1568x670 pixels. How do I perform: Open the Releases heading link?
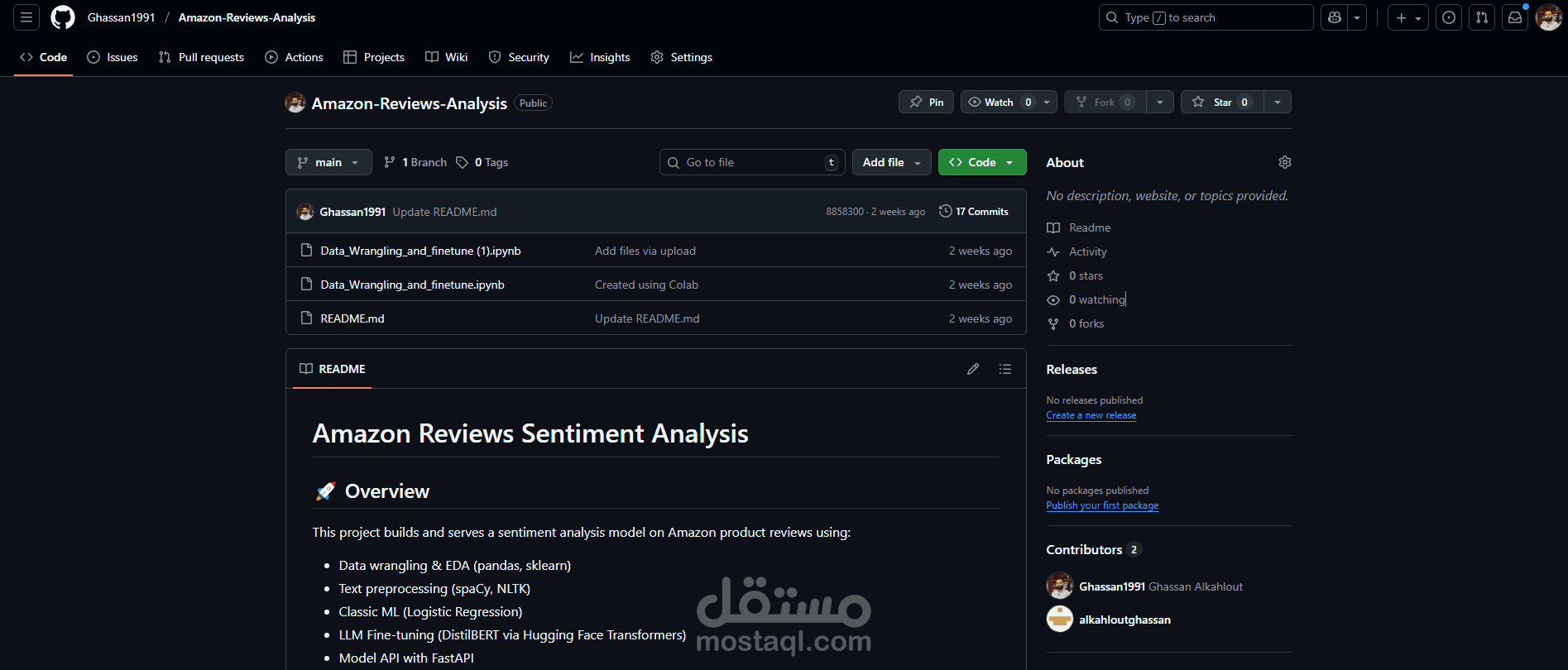point(1072,370)
